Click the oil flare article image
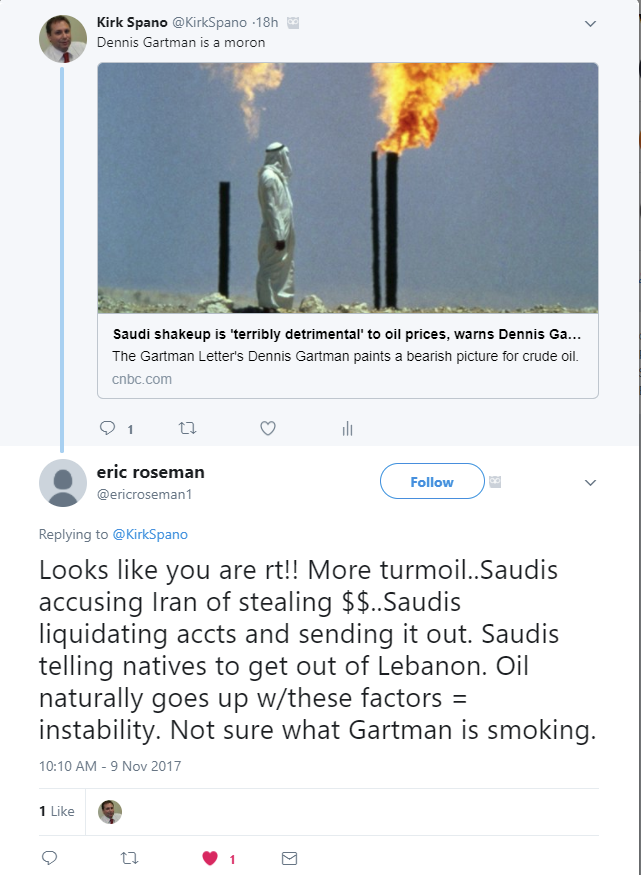 (348, 188)
